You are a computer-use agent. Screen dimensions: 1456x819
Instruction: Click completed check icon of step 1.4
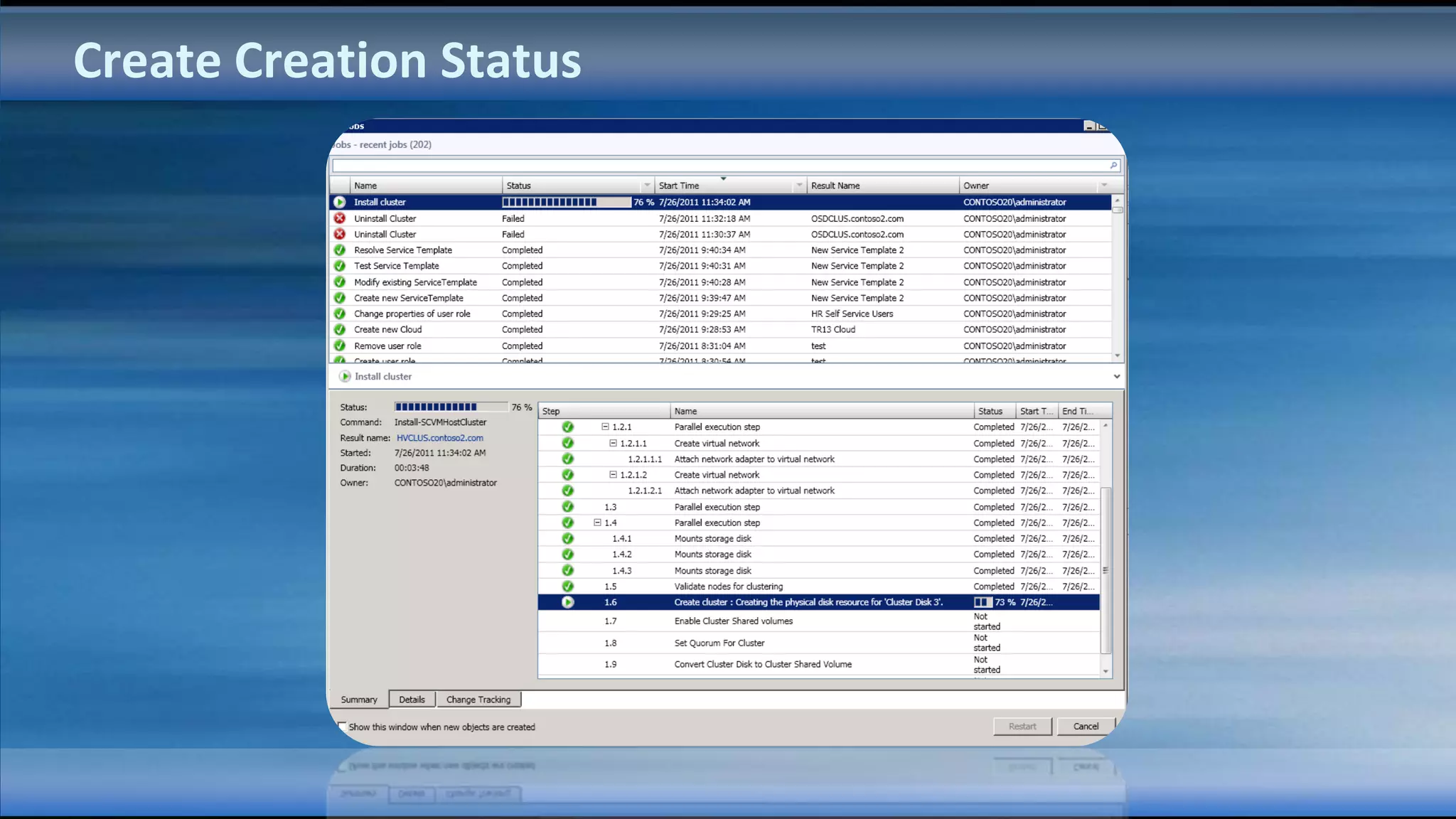(567, 523)
